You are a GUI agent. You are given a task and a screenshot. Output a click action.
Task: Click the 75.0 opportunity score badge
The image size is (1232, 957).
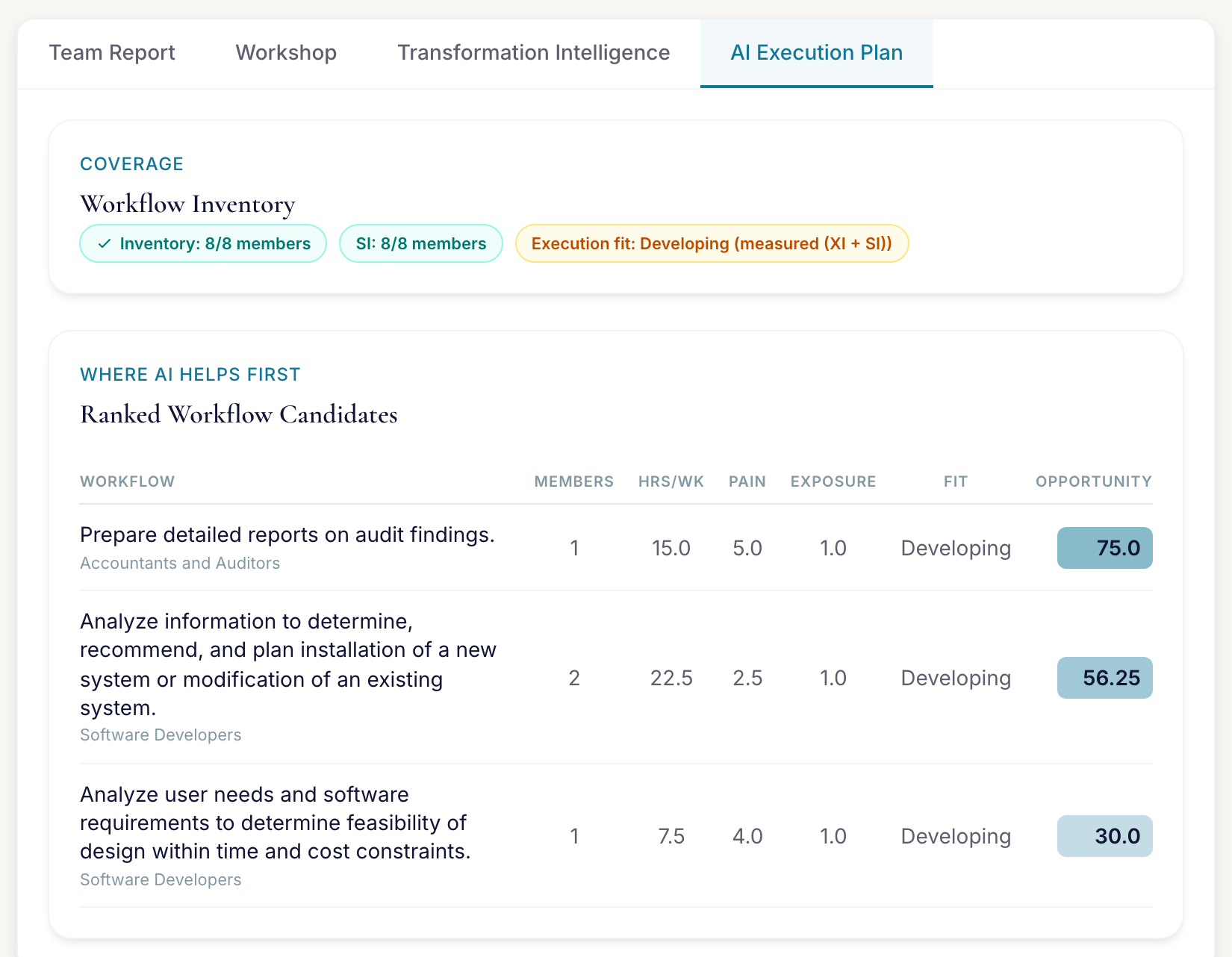tap(1105, 548)
